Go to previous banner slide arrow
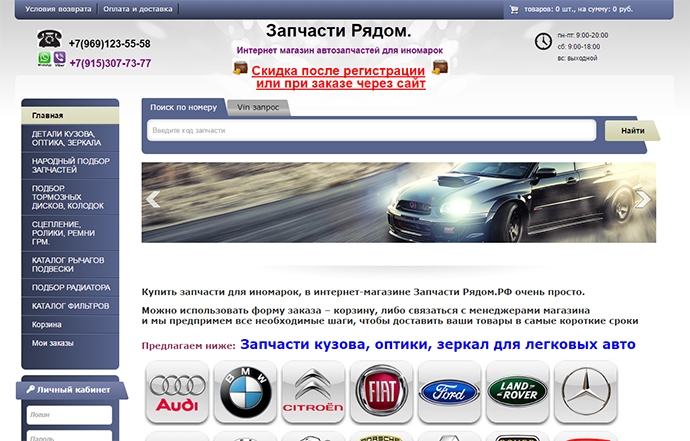This screenshot has height=441, width=690. (153, 199)
